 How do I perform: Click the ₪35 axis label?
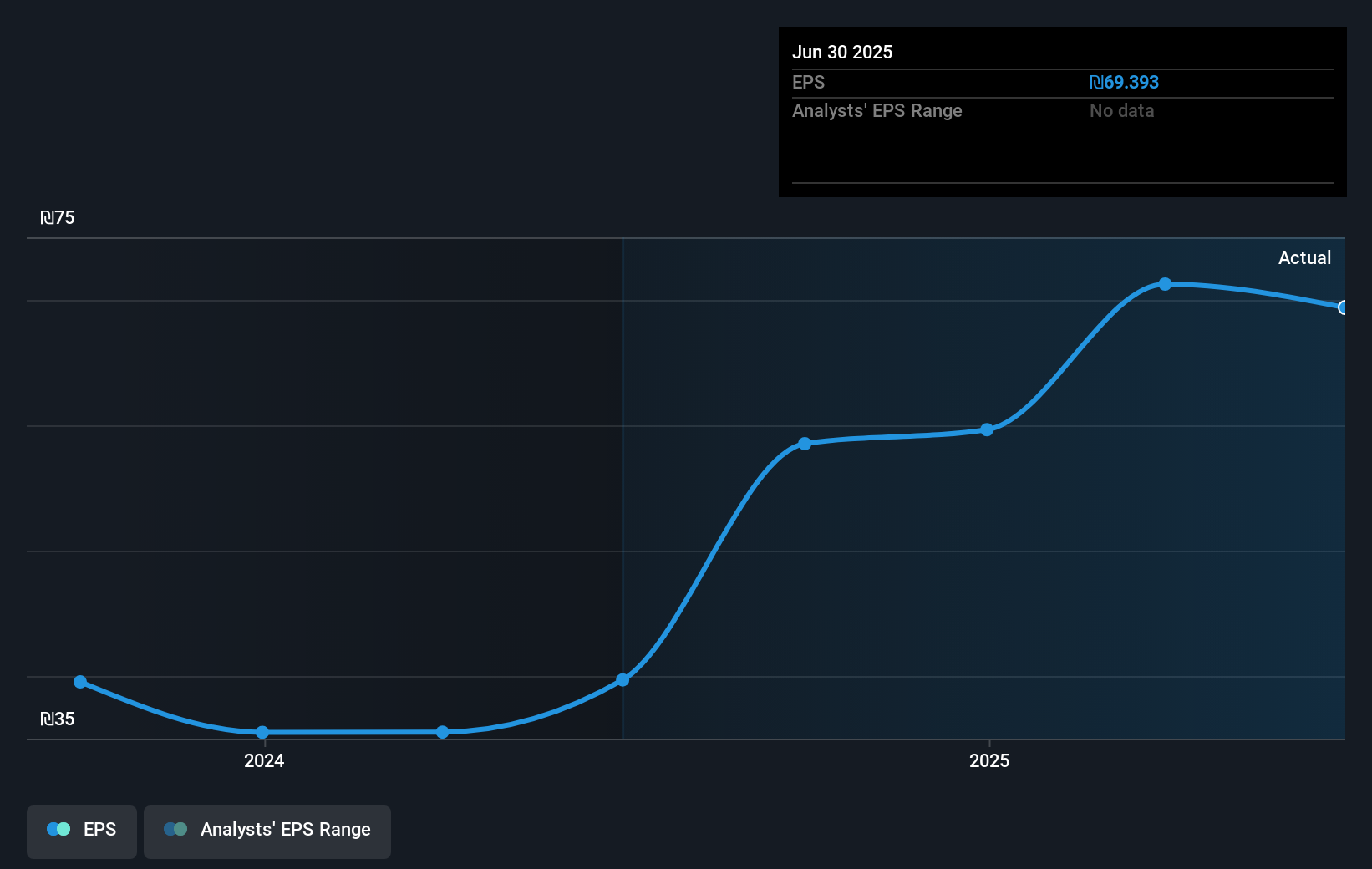(x=58, y=719)
